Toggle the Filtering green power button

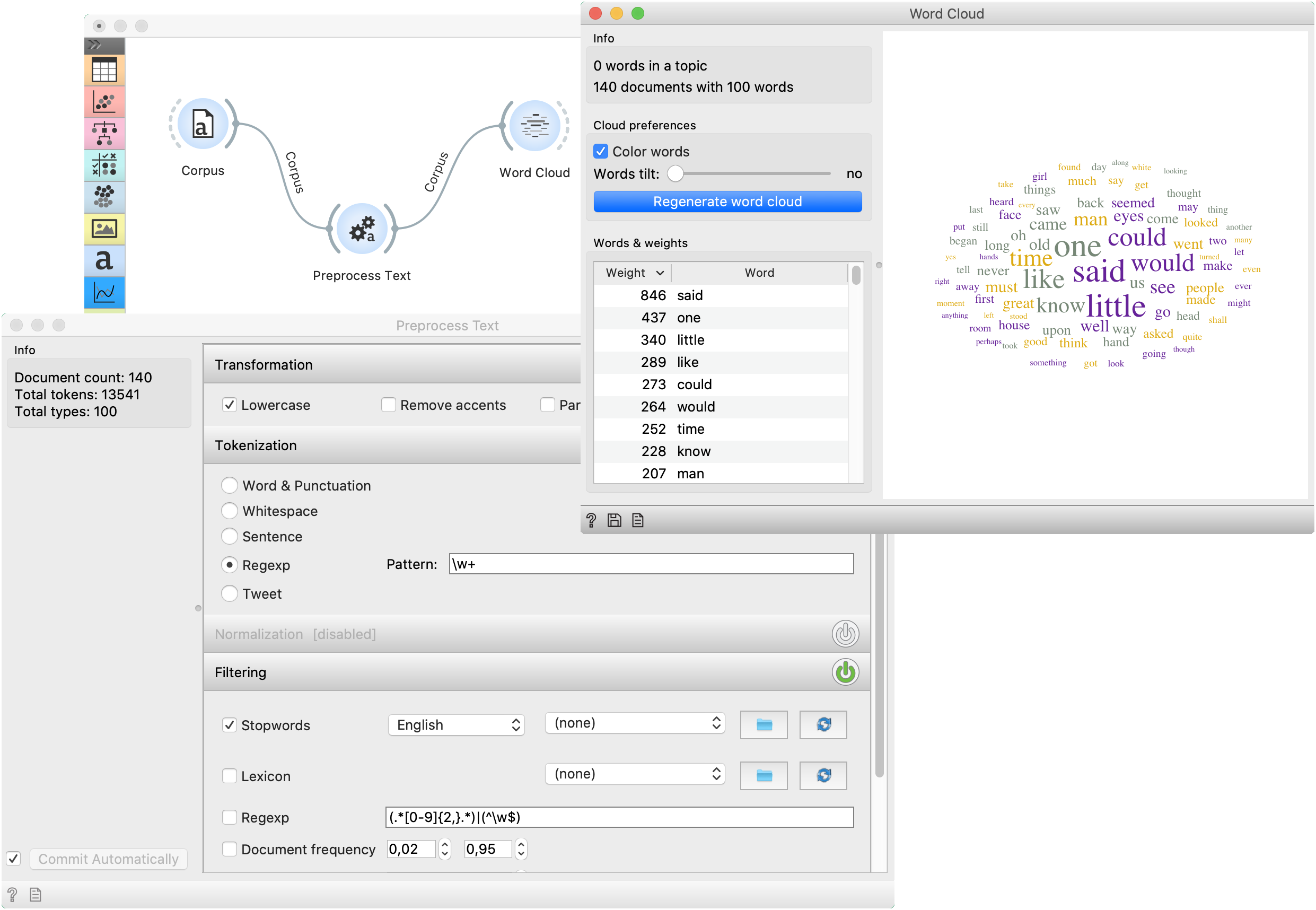[845, 672]
